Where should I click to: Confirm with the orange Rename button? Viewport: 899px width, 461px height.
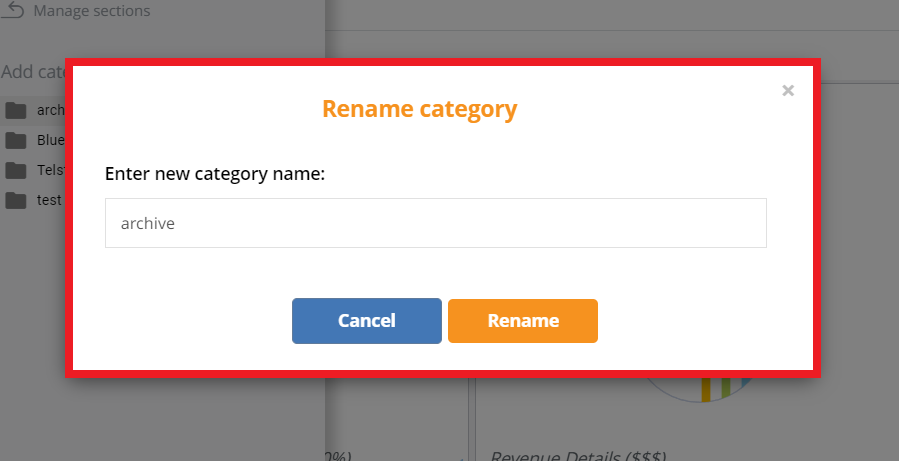[x=522, y=321]
